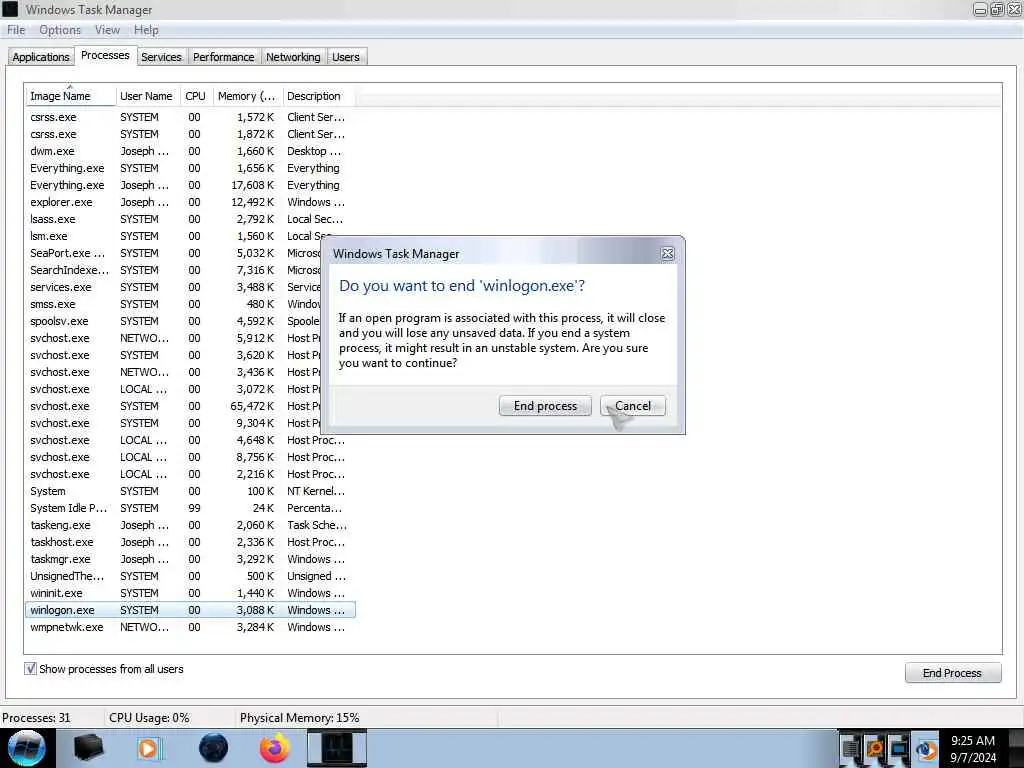Open the dark globe taskbar icon
The image size is (1024, 768).
213,748
